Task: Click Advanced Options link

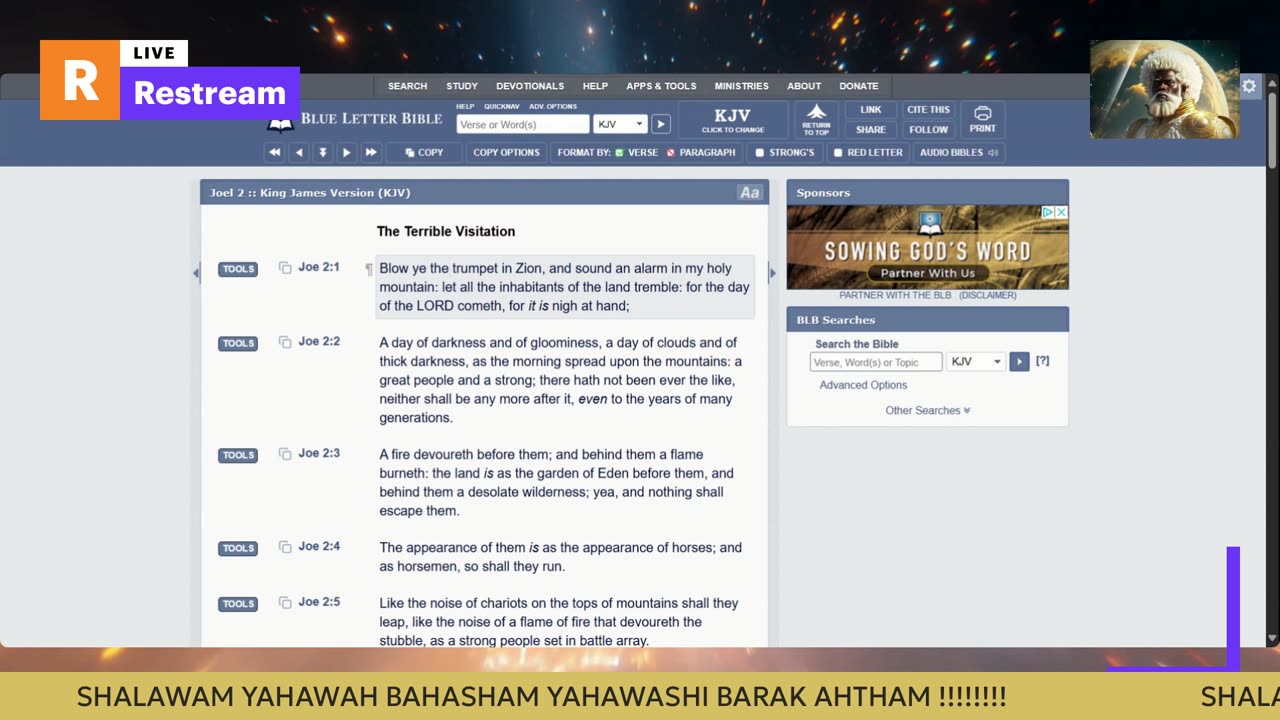Action: tap(863, 385)
